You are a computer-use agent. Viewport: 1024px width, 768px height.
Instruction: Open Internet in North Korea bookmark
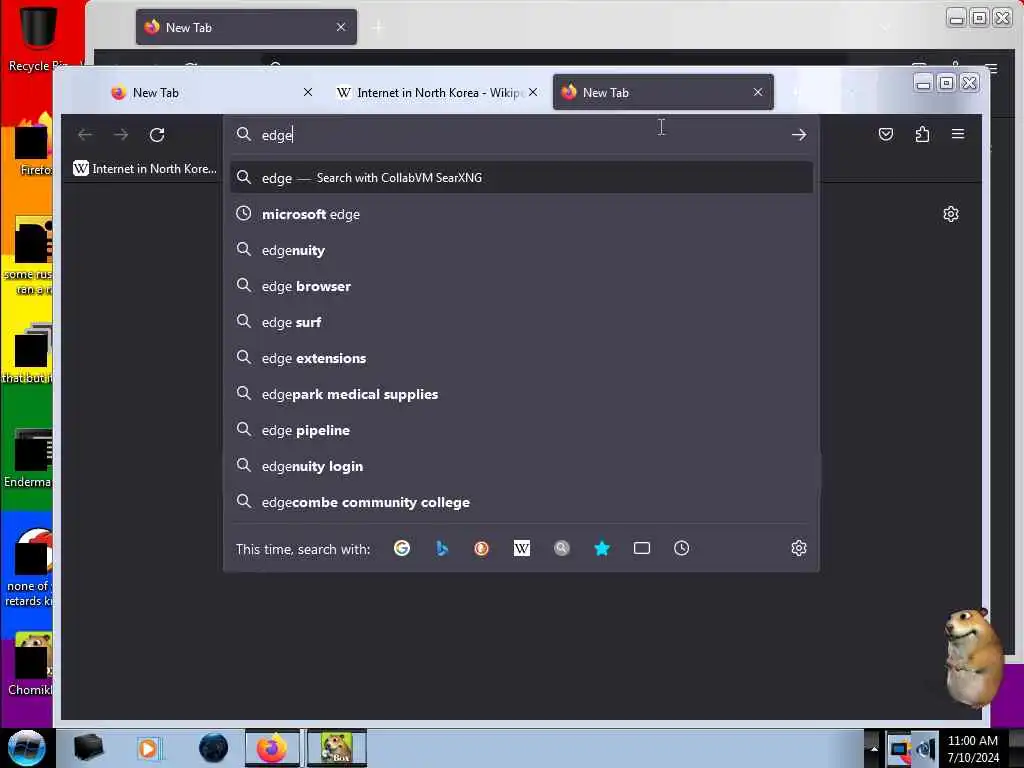pyautogui.click(x=145, y=168)
